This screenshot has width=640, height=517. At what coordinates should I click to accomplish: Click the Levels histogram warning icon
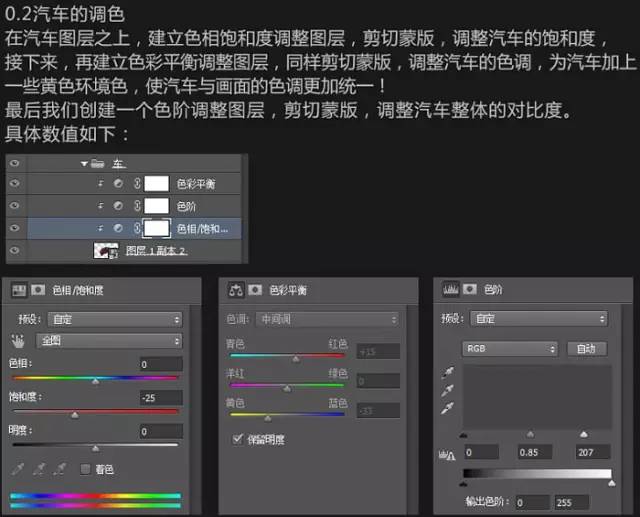pyautogui.click(x=448, y=453)
